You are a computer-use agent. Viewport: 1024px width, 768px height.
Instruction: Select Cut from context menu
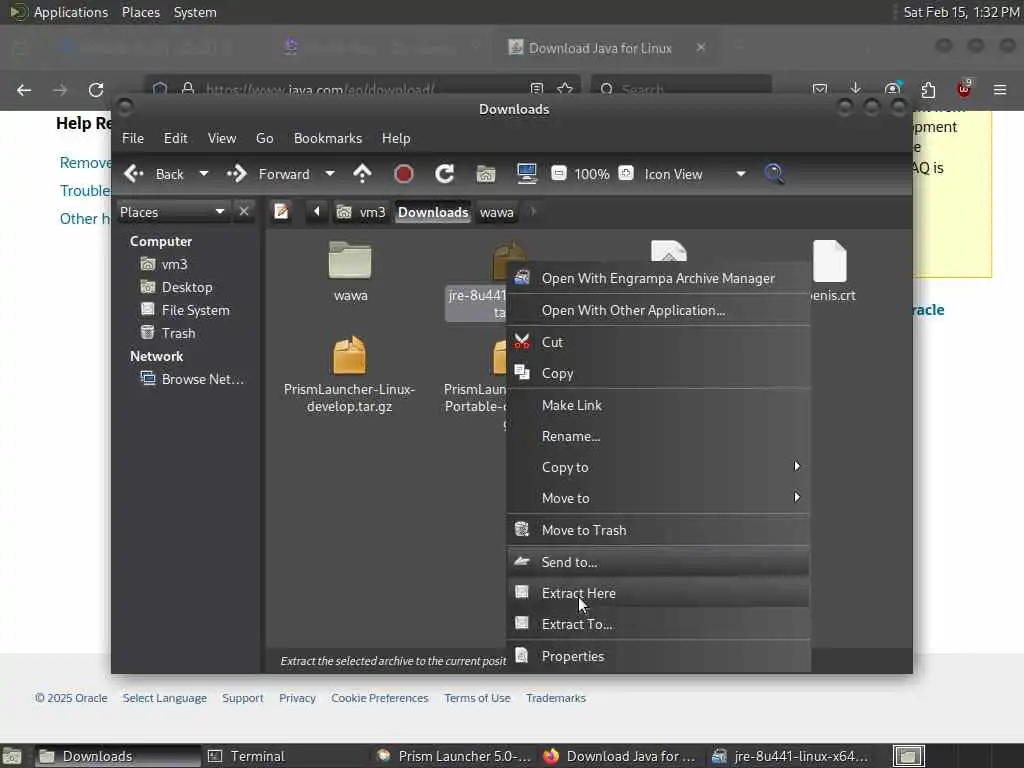tap(658, 342)
